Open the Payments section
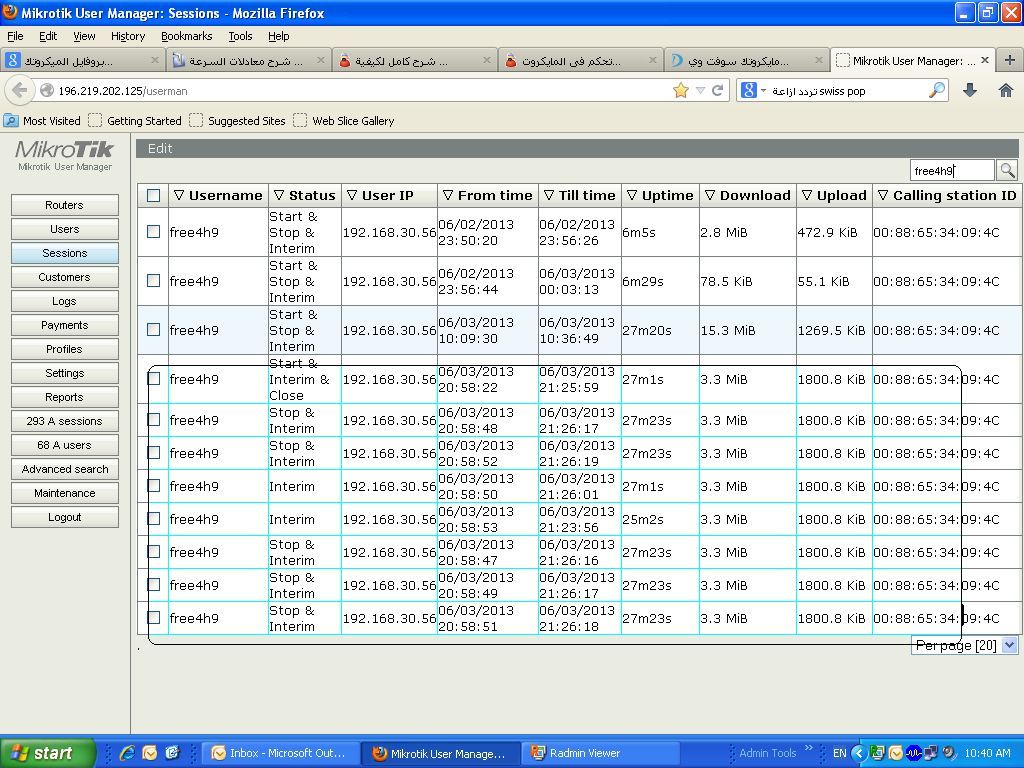The image size is (1024, 768). click(65, 325)
